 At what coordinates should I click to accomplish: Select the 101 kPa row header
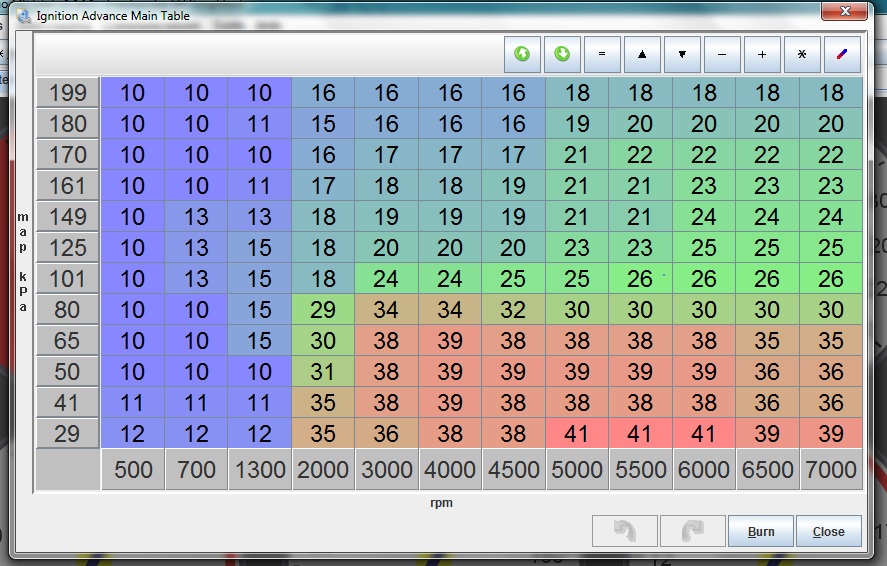click(x=68, y=279)
